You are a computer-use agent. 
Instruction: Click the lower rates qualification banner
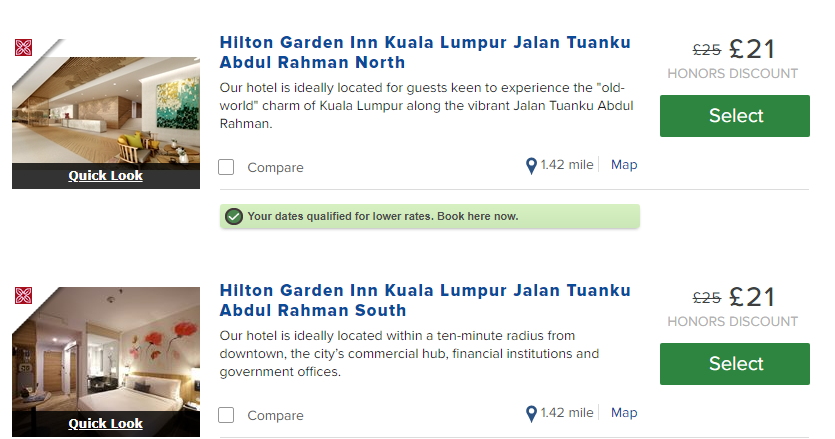pyautogui.click(x=430, y=216)
